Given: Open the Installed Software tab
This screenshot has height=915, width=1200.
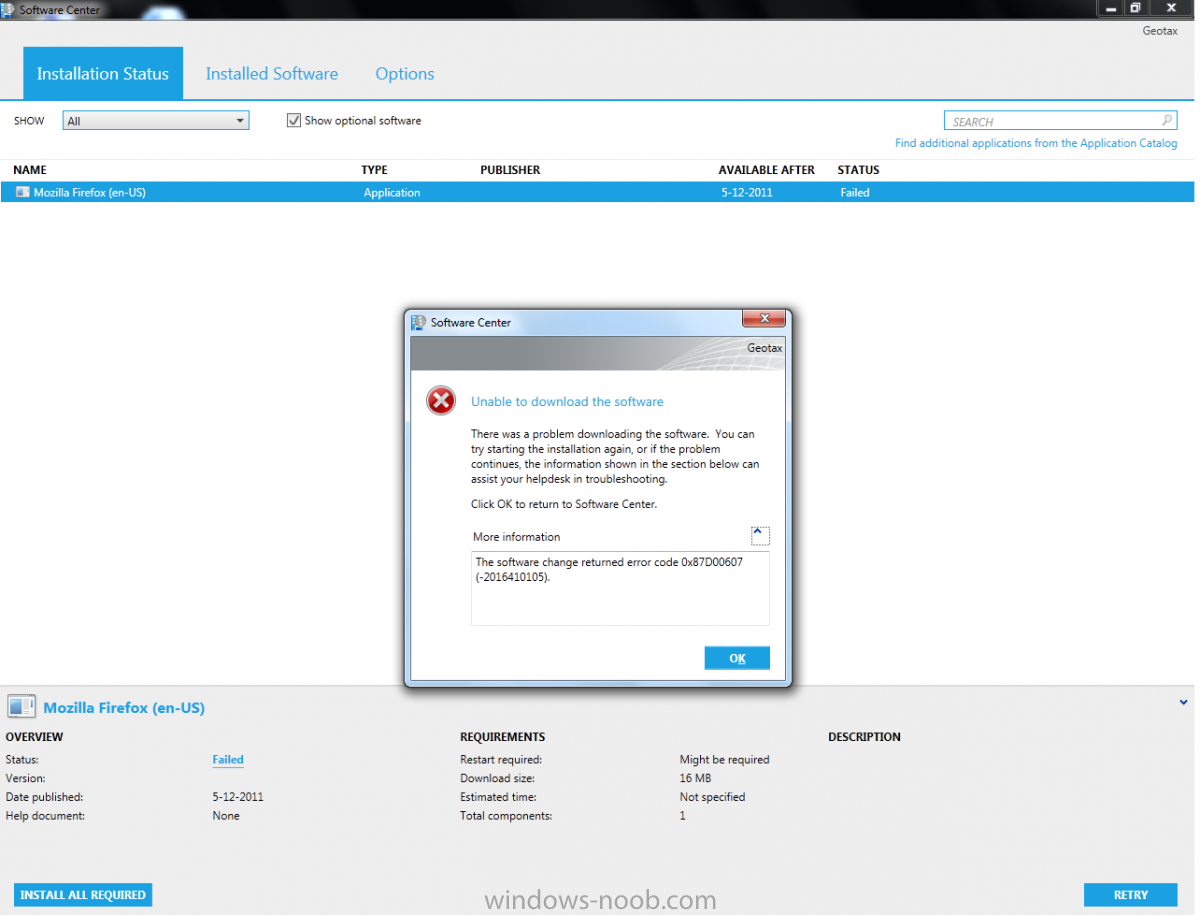Looking at the screenshot, I should click(272, 73).
